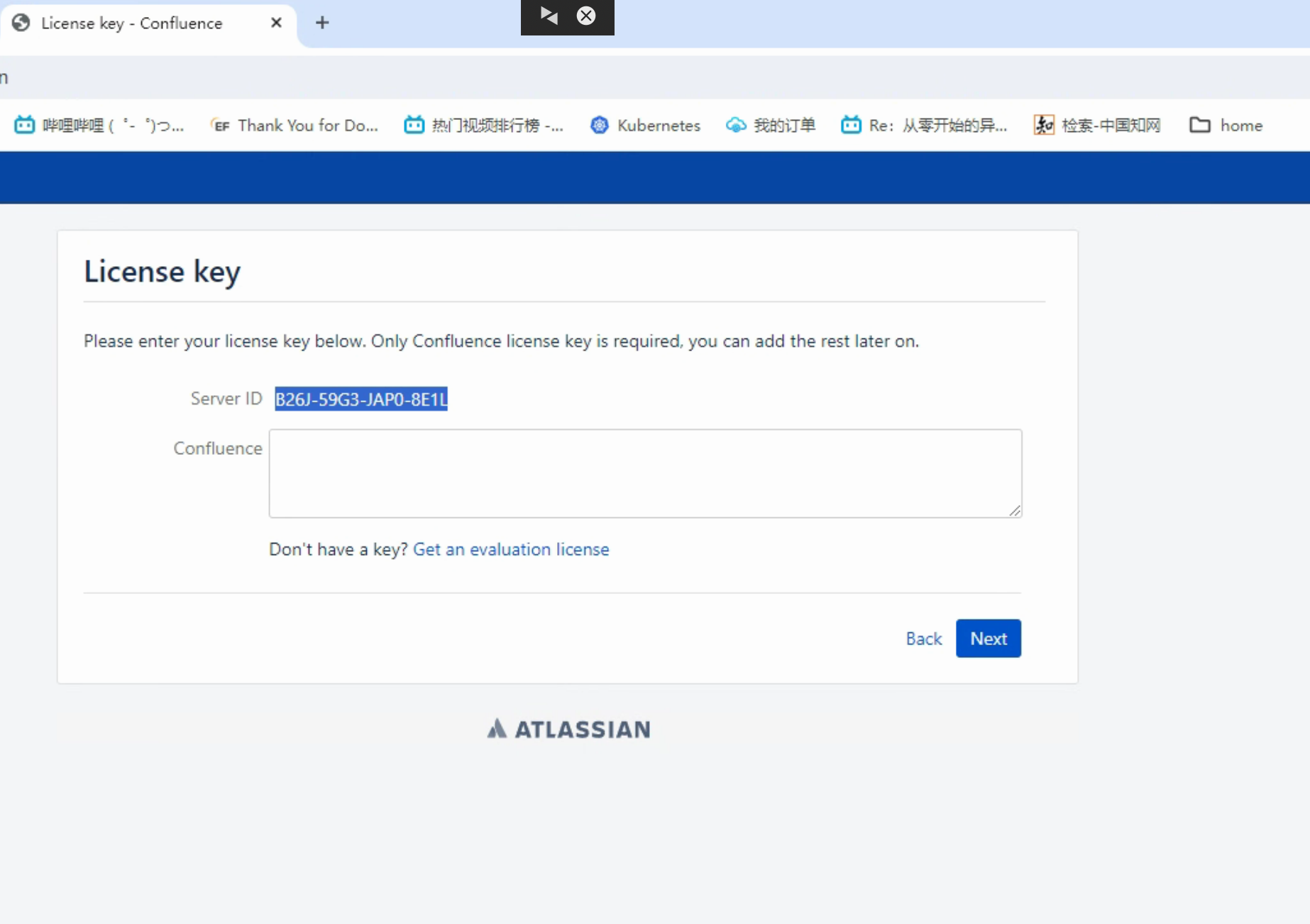
Task: Focus the Confluence license key text area
Action: [x=644, y=473]
